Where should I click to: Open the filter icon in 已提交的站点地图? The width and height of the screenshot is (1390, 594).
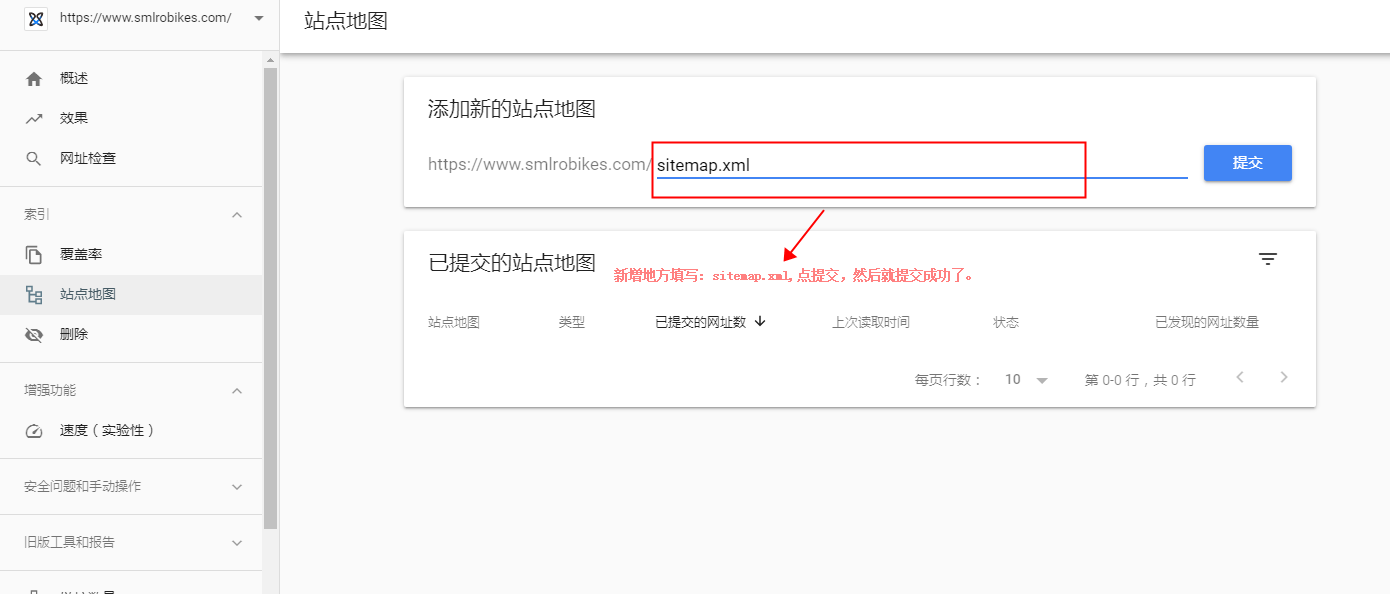(1267, 260)
